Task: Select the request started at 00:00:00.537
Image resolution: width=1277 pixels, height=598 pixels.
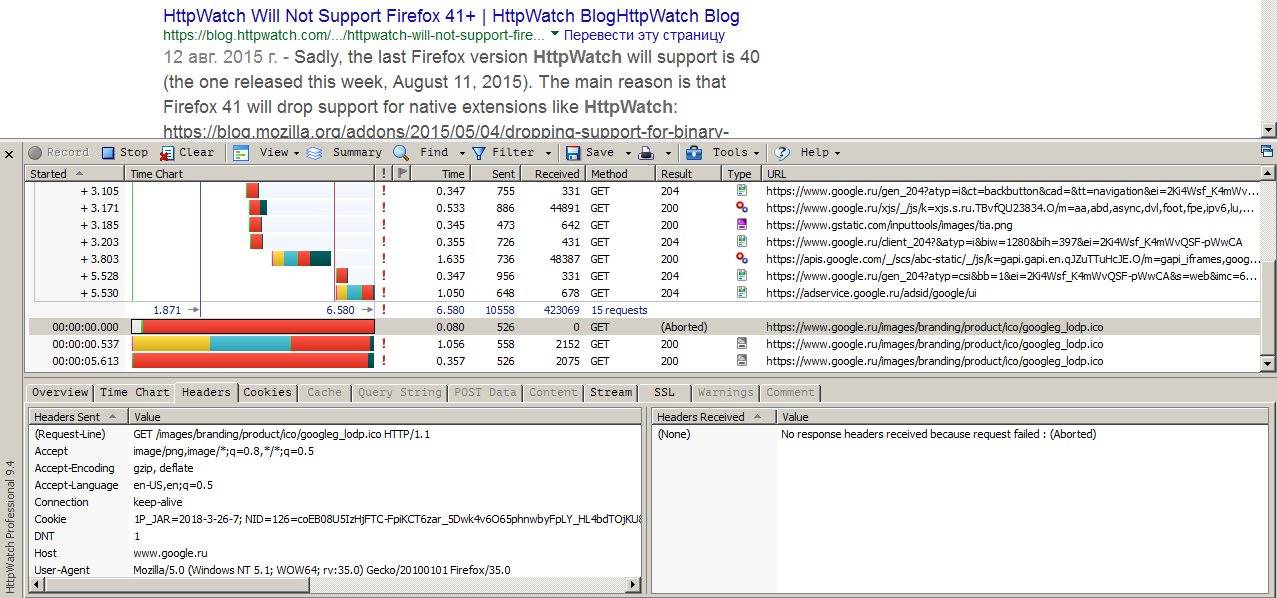Action: click(643, 344)
